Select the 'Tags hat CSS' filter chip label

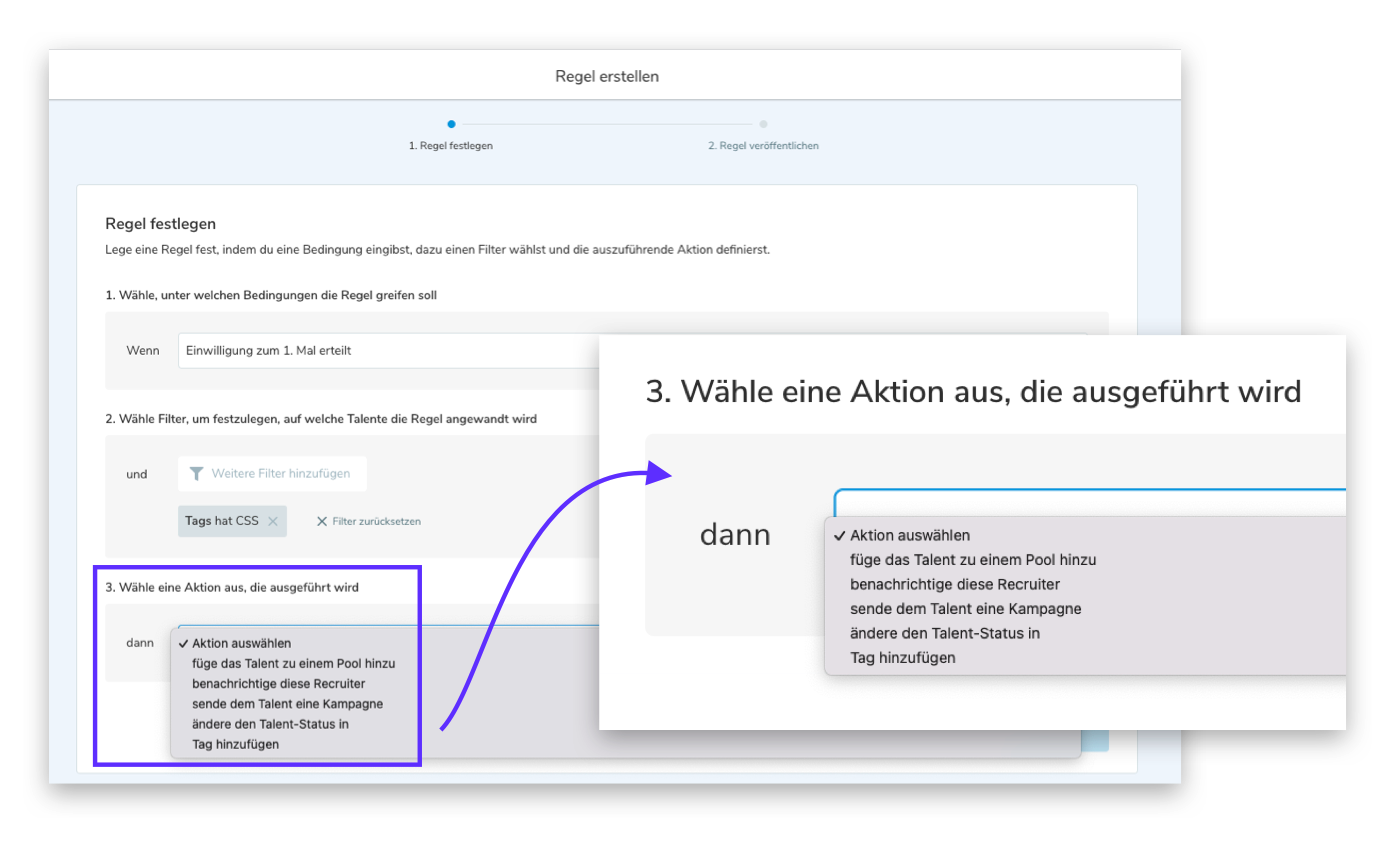[x=221, y=521]
